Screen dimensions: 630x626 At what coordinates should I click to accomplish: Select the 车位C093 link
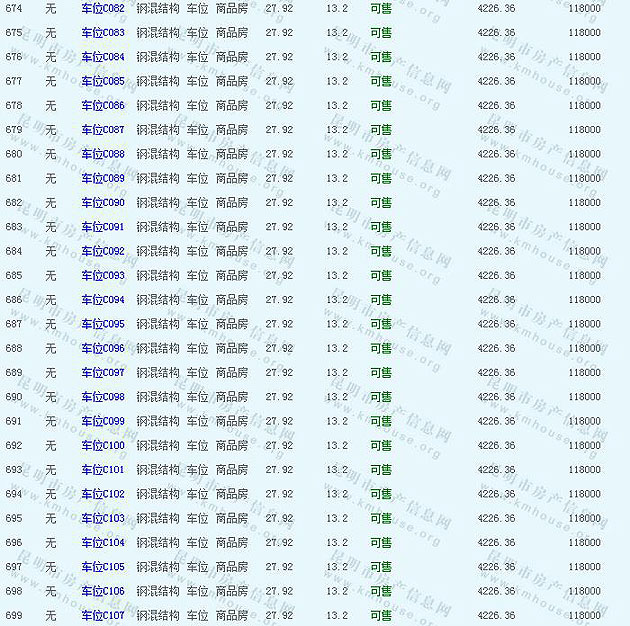(x=103, y=275)
